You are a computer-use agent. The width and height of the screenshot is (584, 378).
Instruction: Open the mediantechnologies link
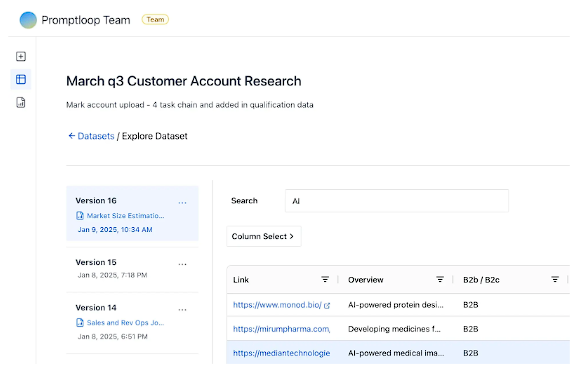pyautogui.click(x=282, y=353)
